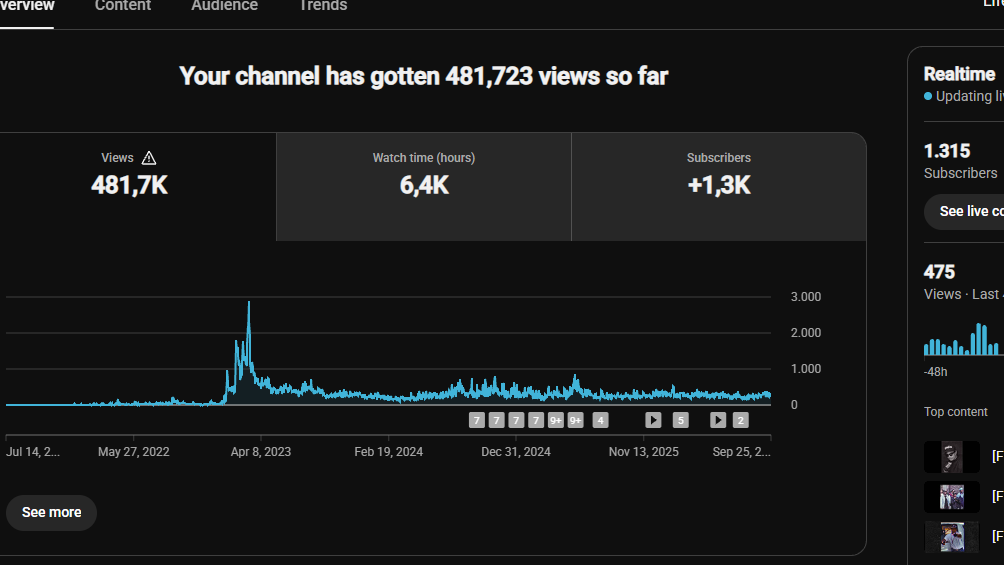Go to the Trends tab
The height and width of the screenshot is (565, 1004).
pos(323,6)
